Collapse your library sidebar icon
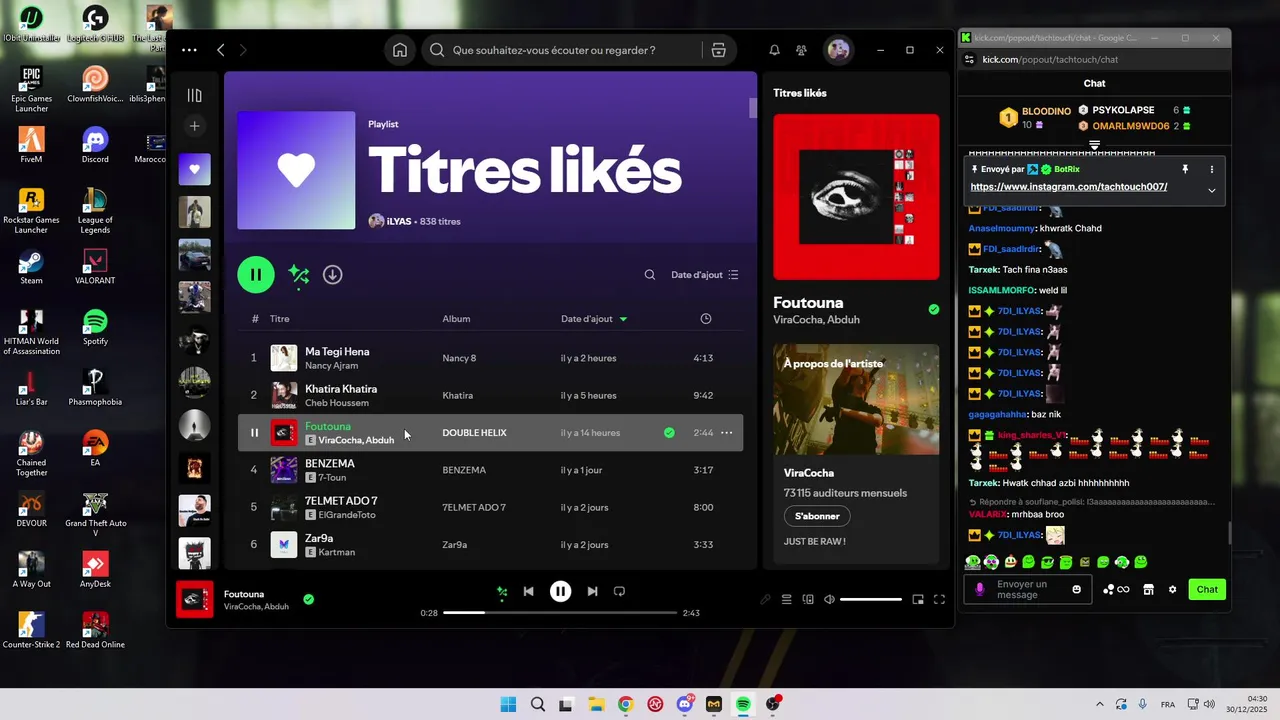The image size is (1280, 720). point(195,95)
